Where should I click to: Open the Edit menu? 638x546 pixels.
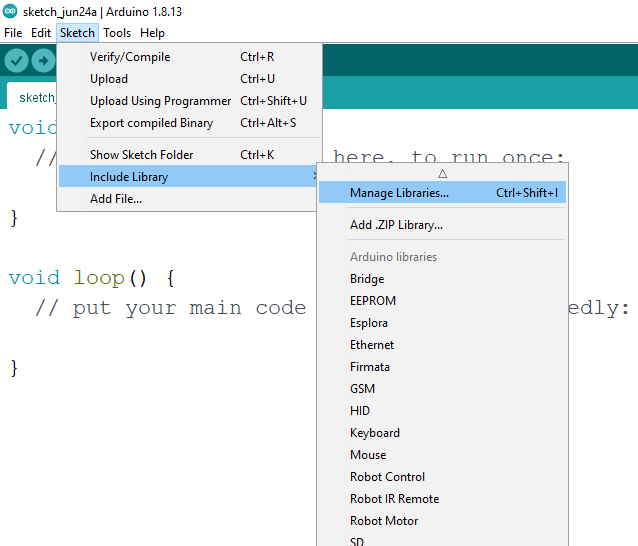(41, 33)
